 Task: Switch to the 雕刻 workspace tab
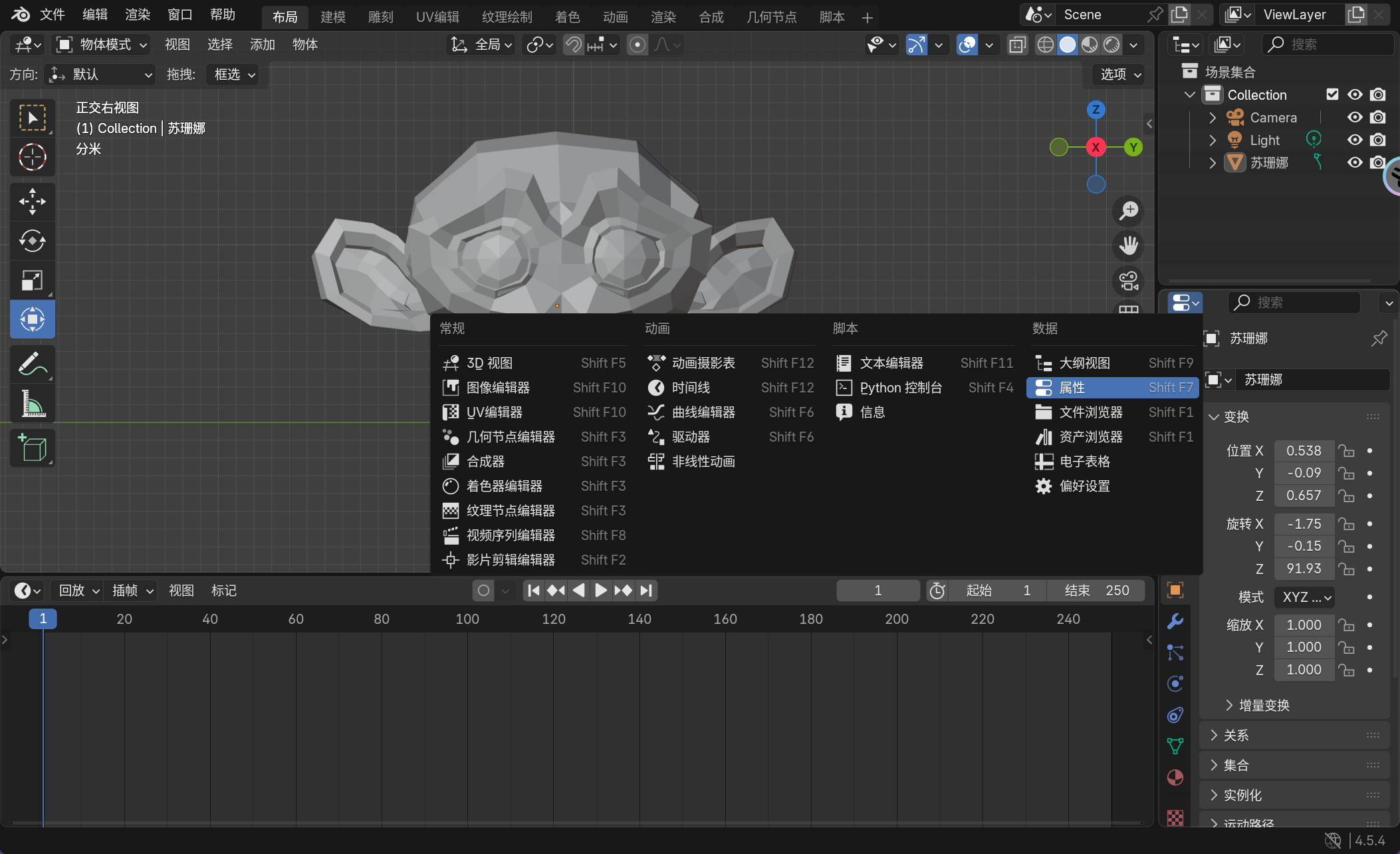(381, 17)
